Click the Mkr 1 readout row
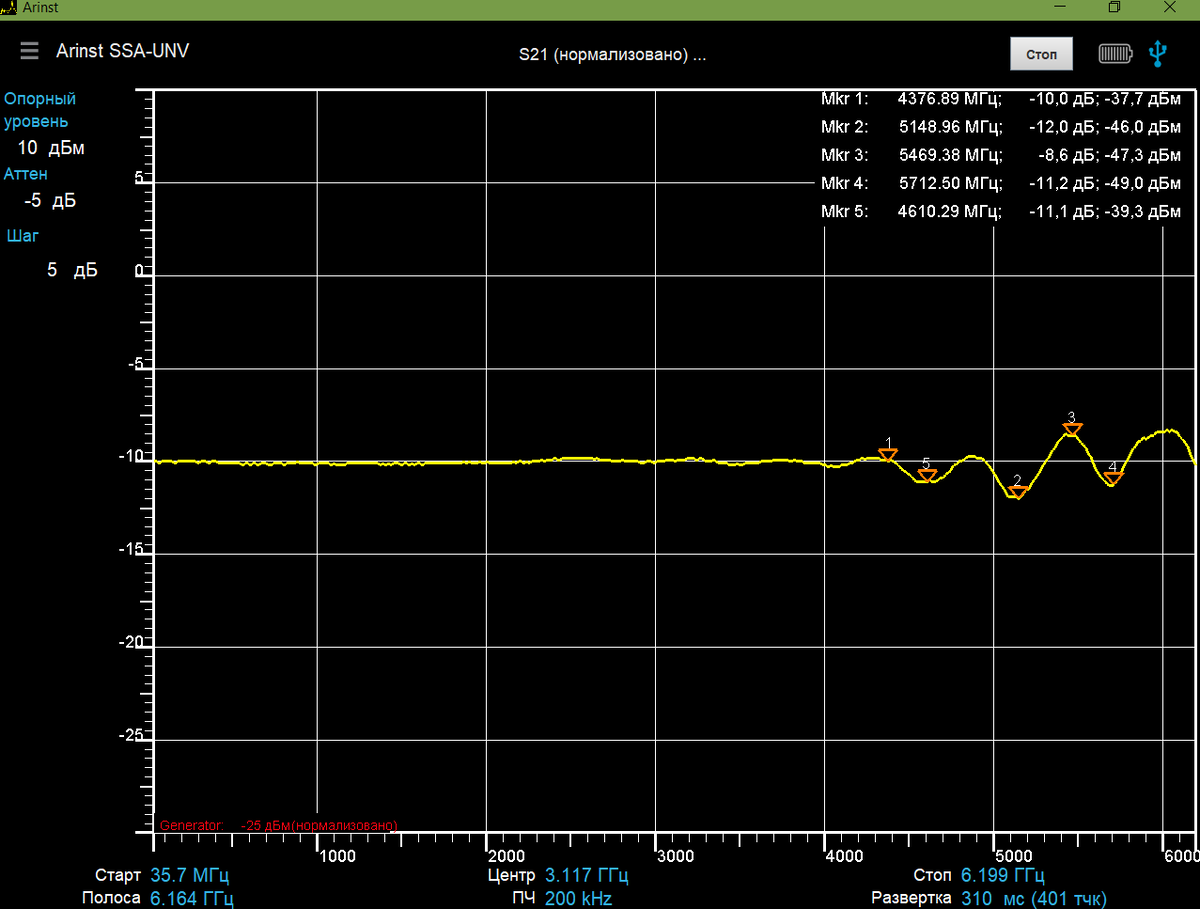The height and width of the screenshot is (909, 1200). tap(1001, 100)
